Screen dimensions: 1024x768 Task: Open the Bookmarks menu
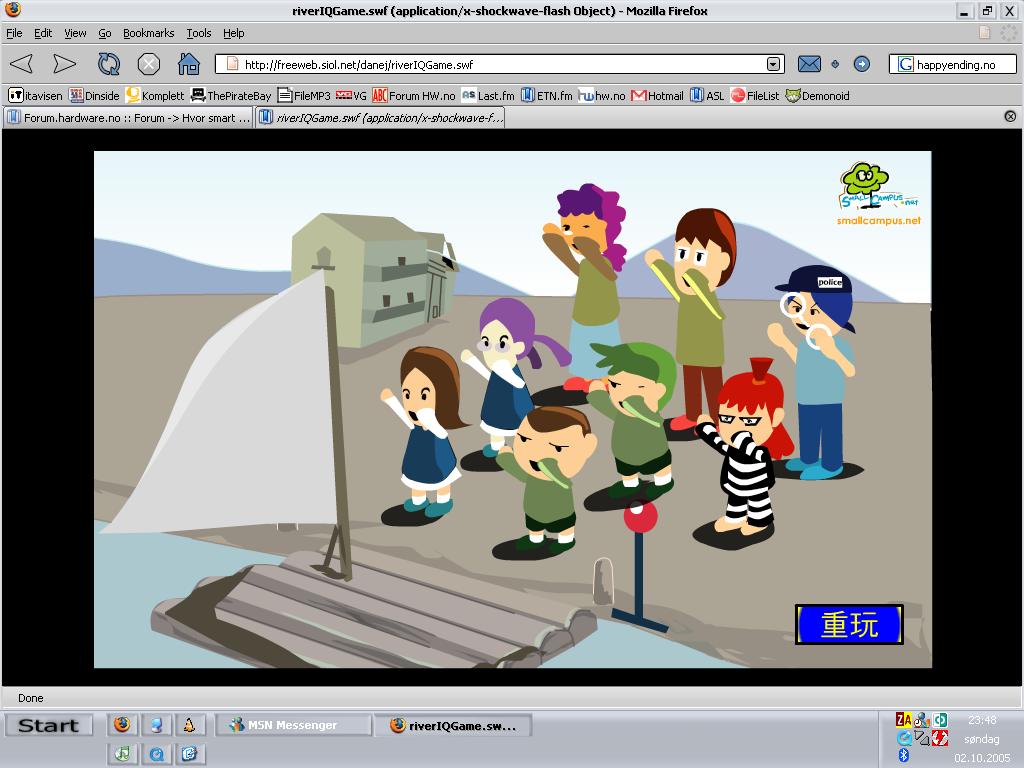148,33
